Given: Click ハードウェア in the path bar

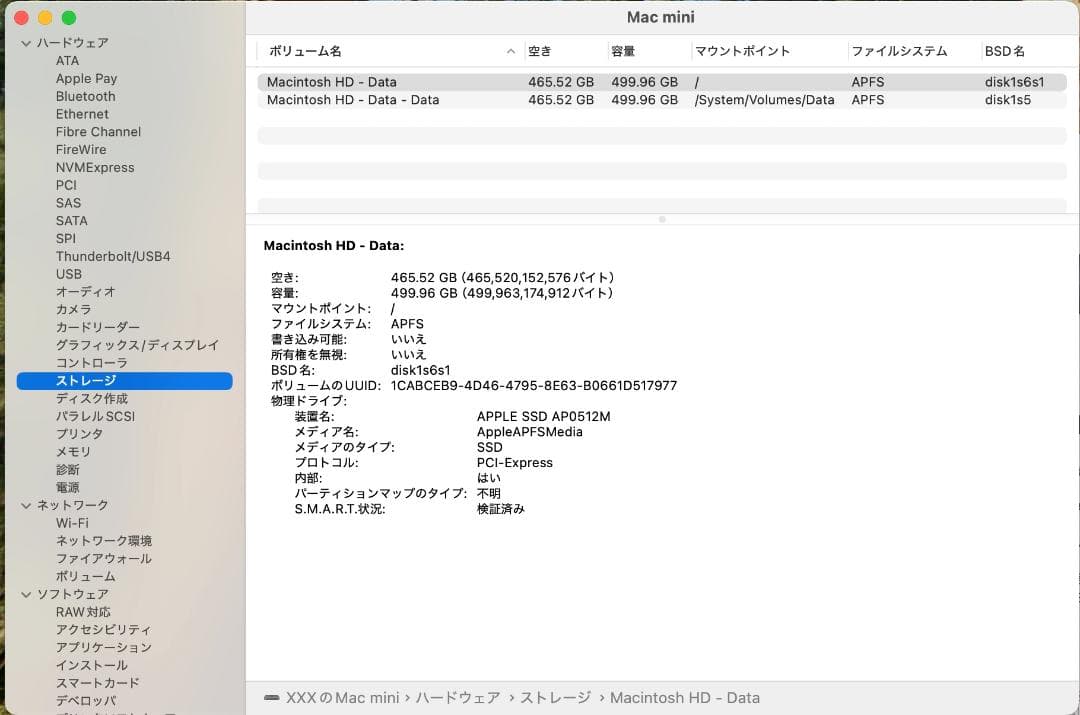Looking at the screenshot, I should point(457,698).
